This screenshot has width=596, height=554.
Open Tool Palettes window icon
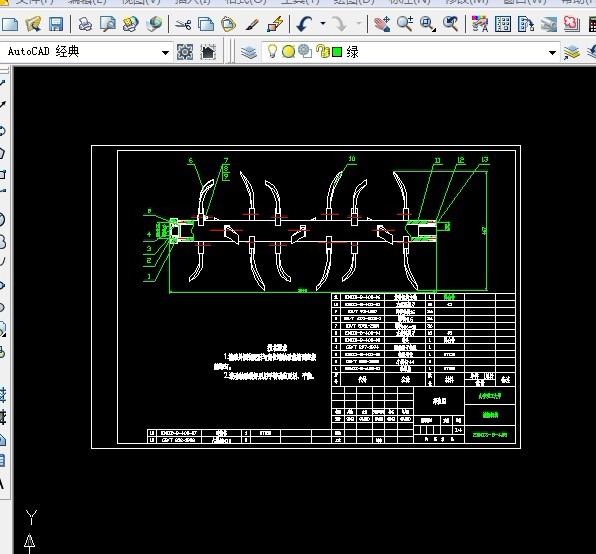coord(526,24)
